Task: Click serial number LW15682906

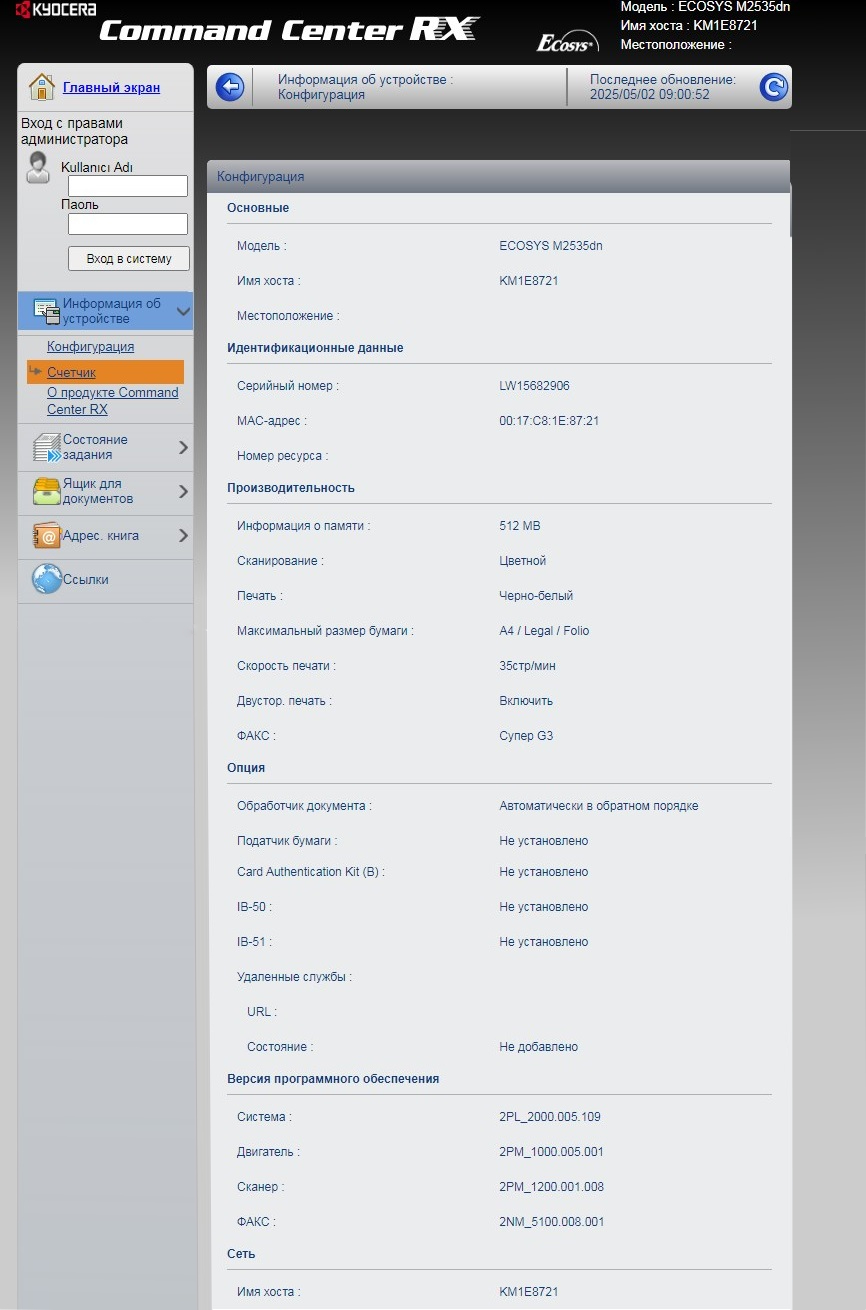Action: pos(534,385)
